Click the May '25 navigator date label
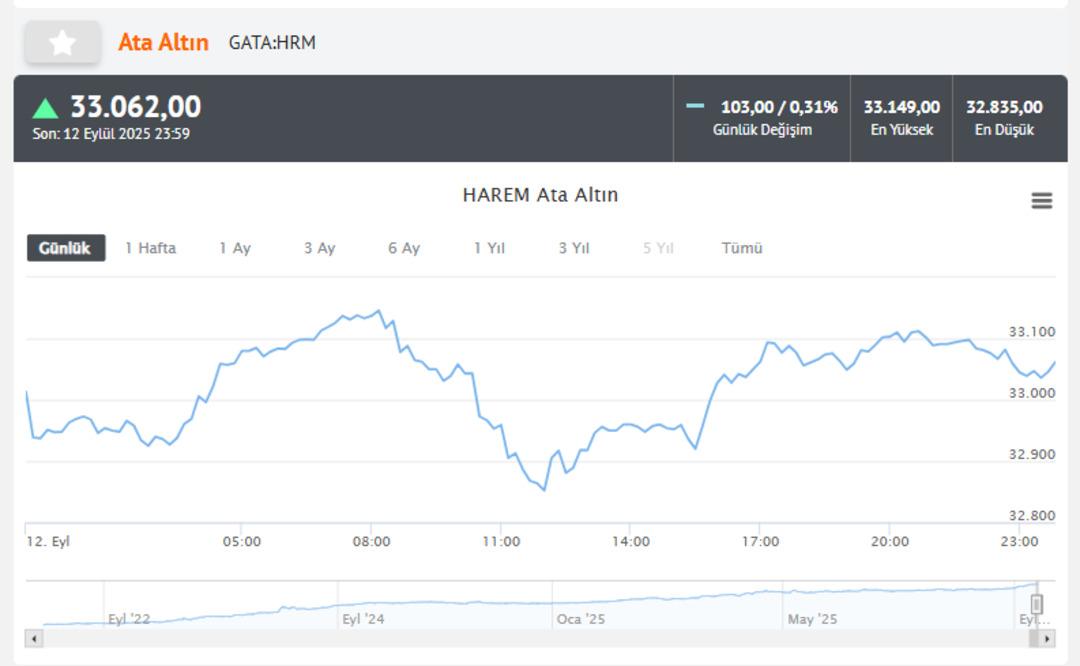The image size is (1080, 666). tap(812, 619)
